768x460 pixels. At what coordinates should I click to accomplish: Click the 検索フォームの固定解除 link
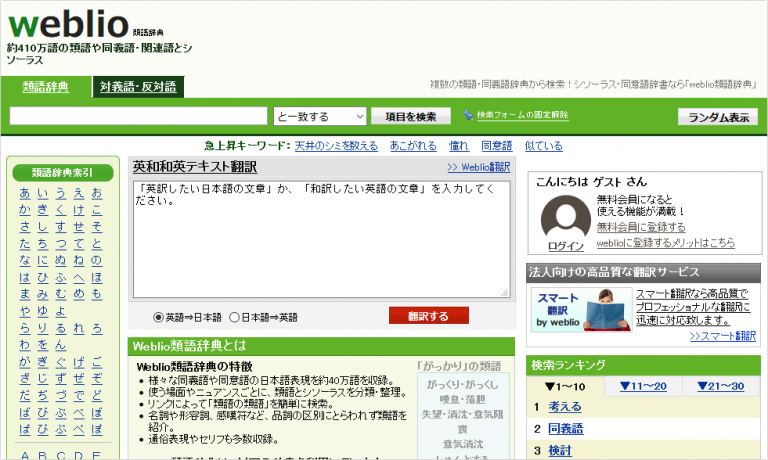click(x=523, y=115)
